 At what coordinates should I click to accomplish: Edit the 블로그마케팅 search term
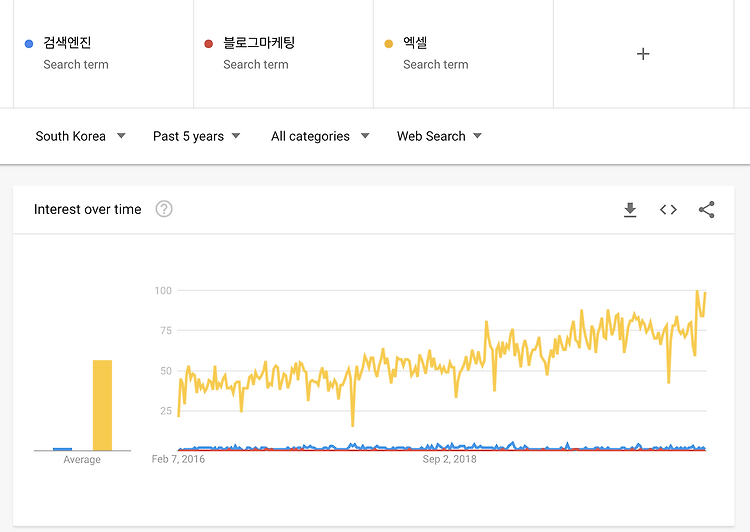(259, 43)
